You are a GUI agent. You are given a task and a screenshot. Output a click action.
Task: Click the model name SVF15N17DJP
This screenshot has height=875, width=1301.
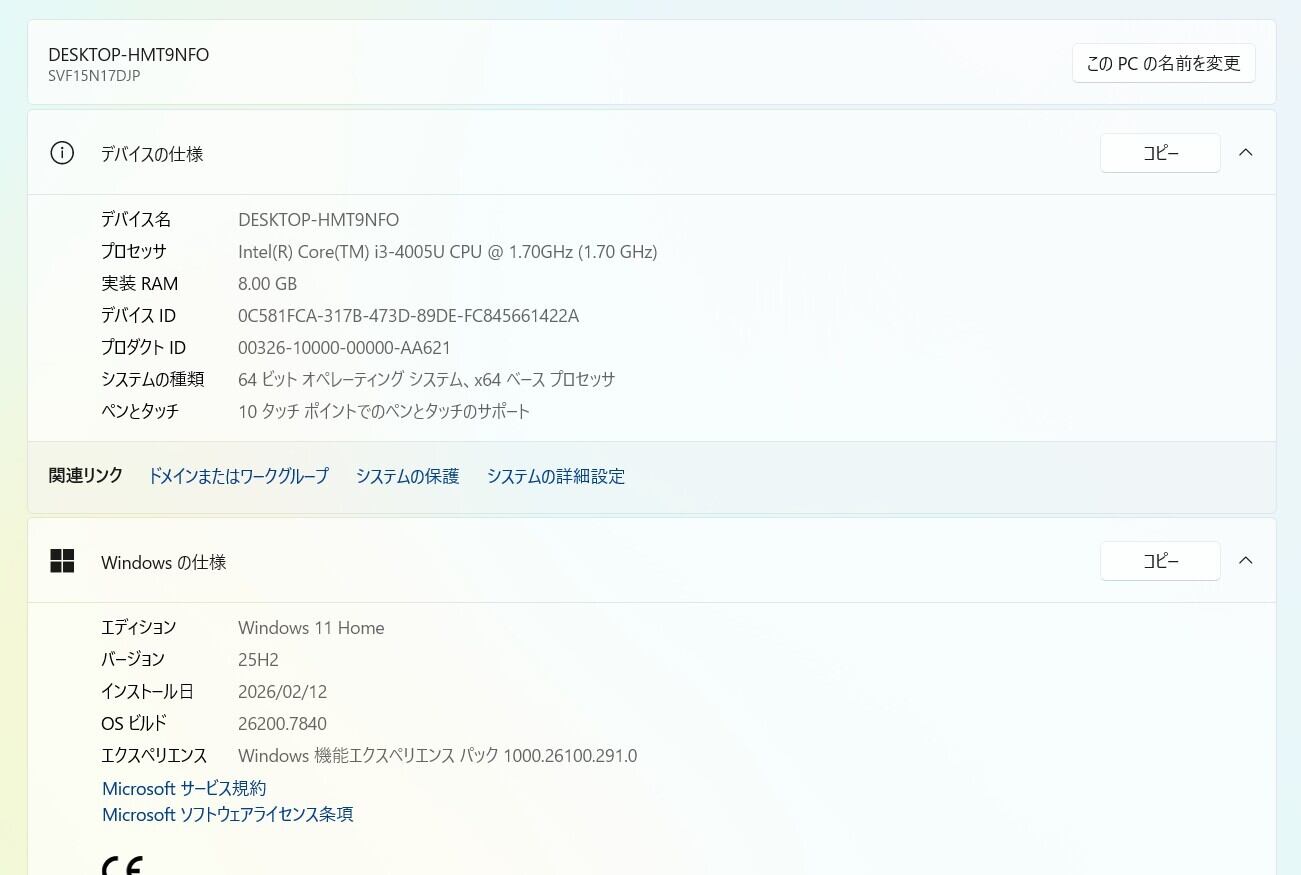[x=94, y=76]
